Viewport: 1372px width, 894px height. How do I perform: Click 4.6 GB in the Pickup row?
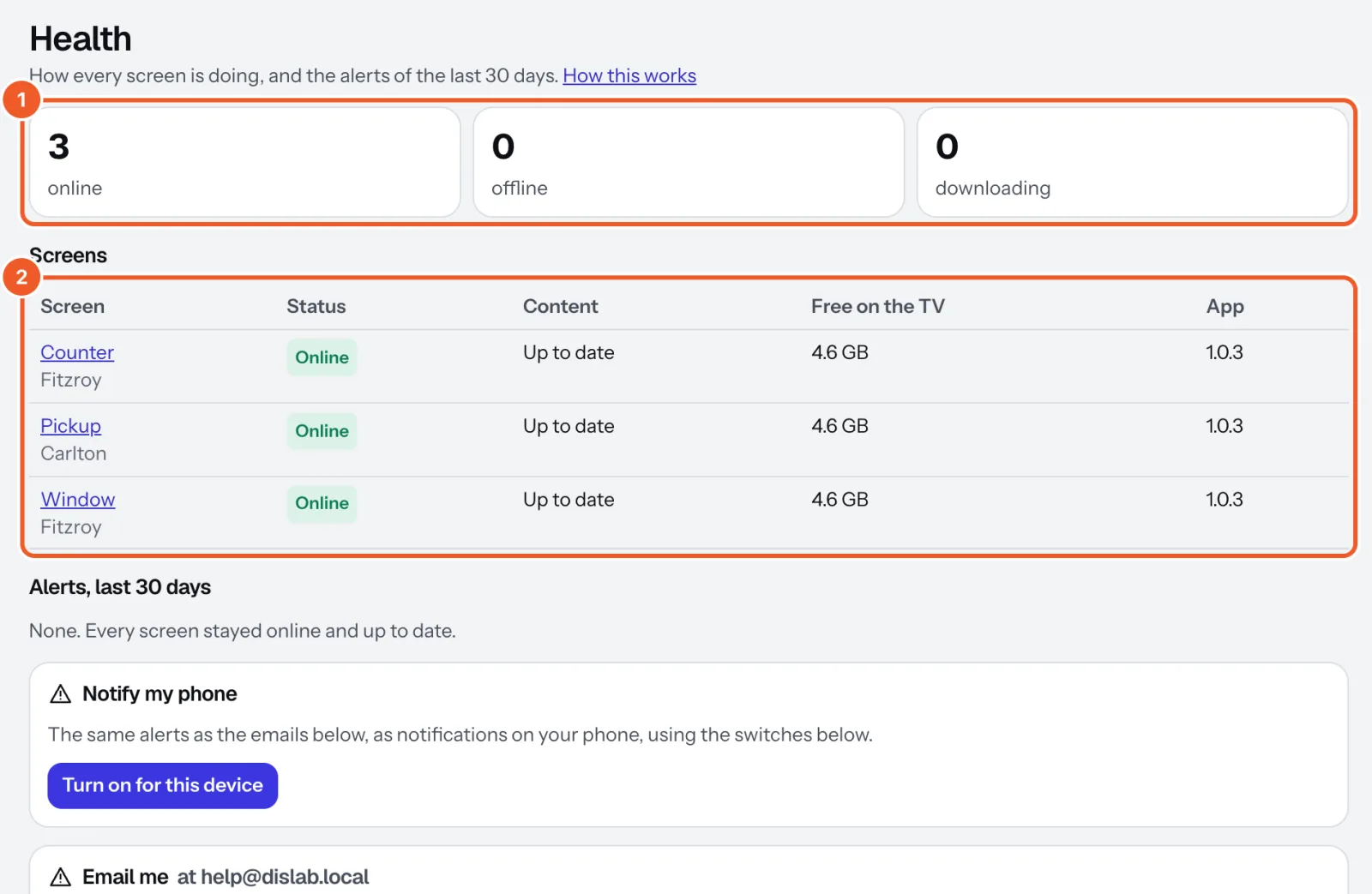pos(839,426)
